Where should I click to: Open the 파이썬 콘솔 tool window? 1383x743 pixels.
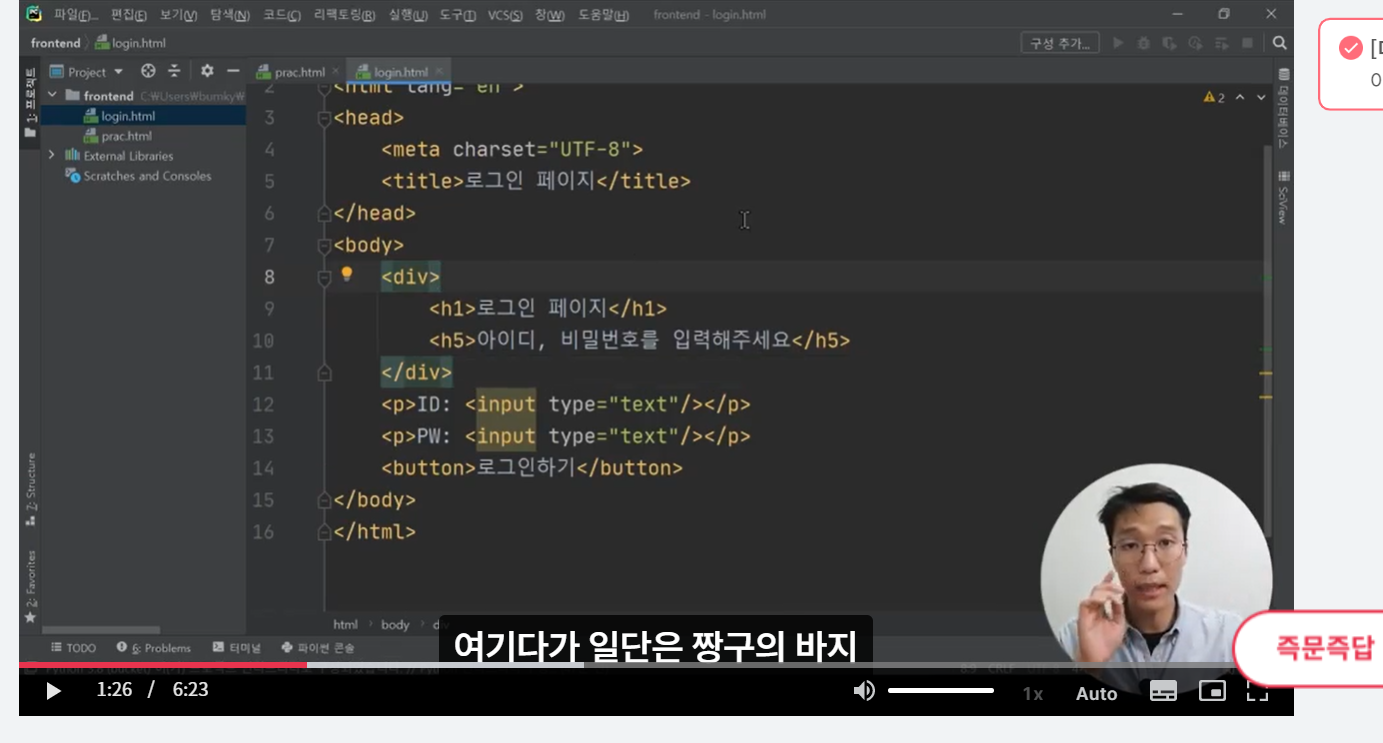coord(320,648)
